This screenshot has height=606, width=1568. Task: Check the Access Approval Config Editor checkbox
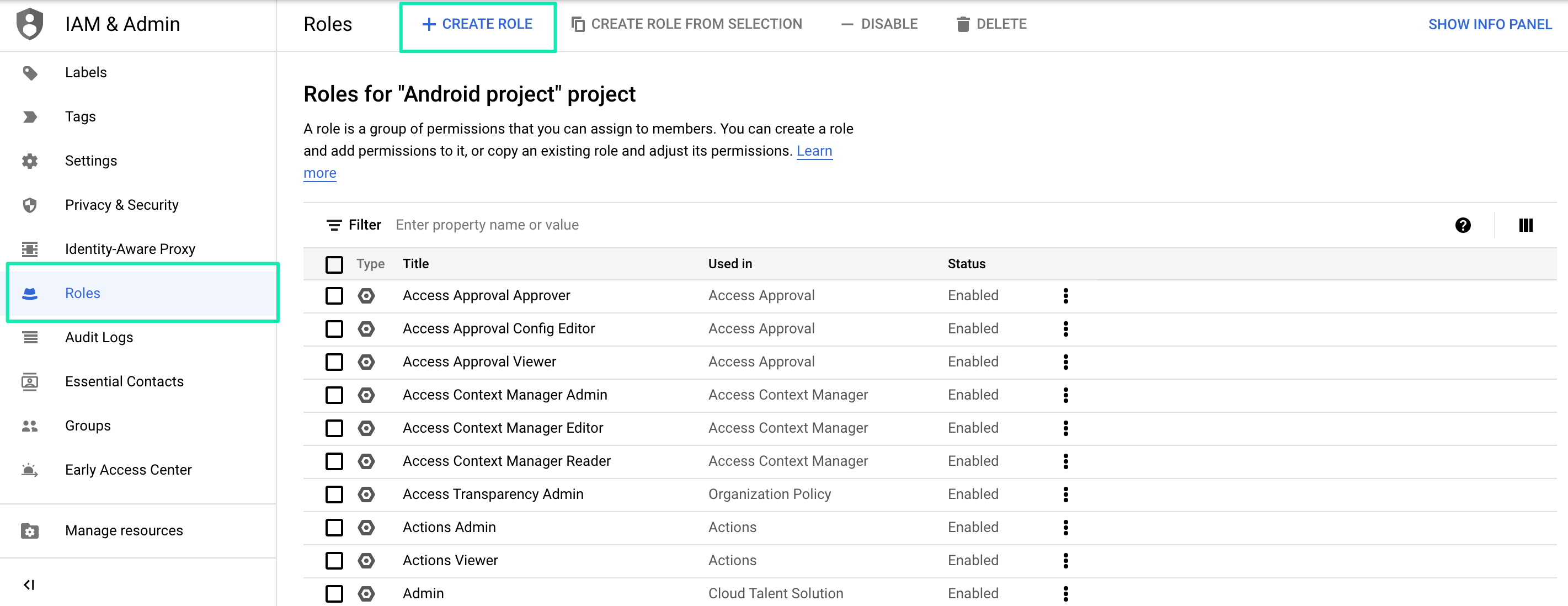pyautogui.click(x=334, y=329)
